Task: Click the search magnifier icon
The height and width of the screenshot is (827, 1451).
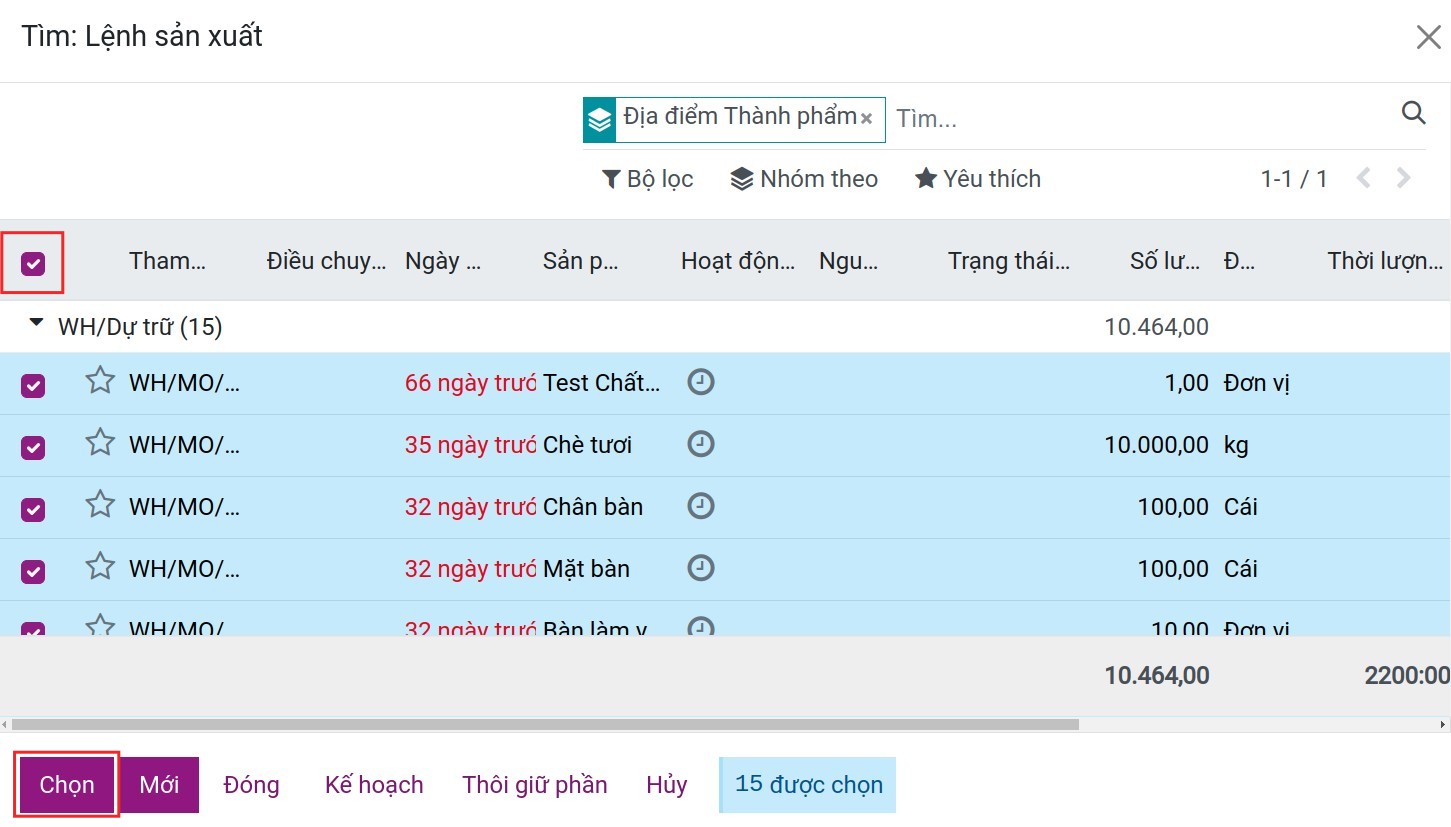Action: (x=1413, y=113)
